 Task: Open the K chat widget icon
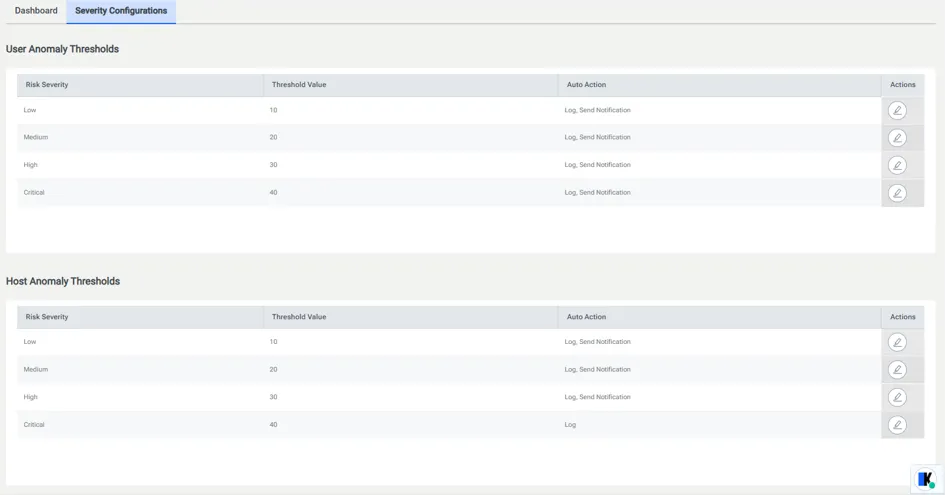click(x=926, y=479)
